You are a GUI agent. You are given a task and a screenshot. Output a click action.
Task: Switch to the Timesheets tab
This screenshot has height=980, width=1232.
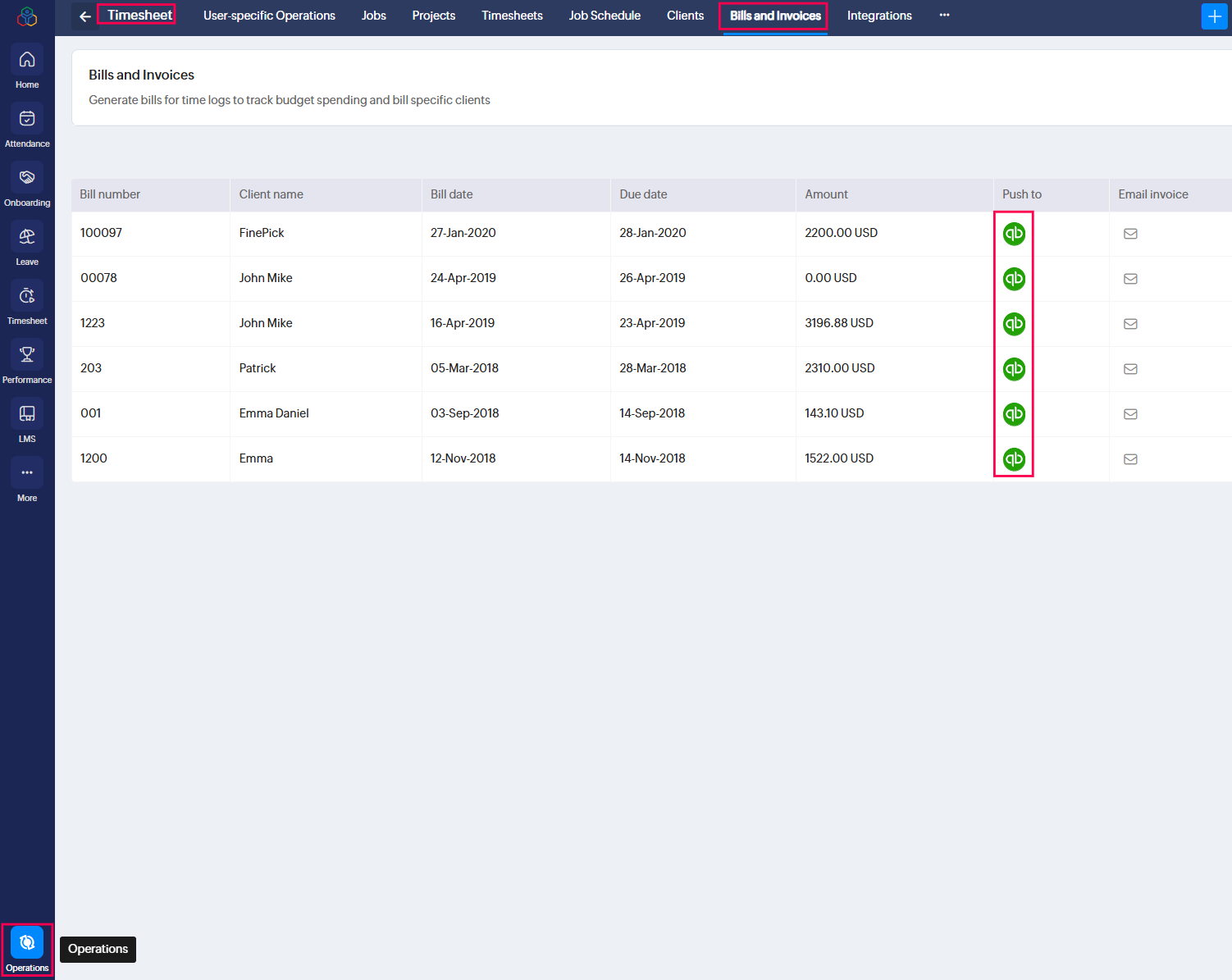point(512,16)
